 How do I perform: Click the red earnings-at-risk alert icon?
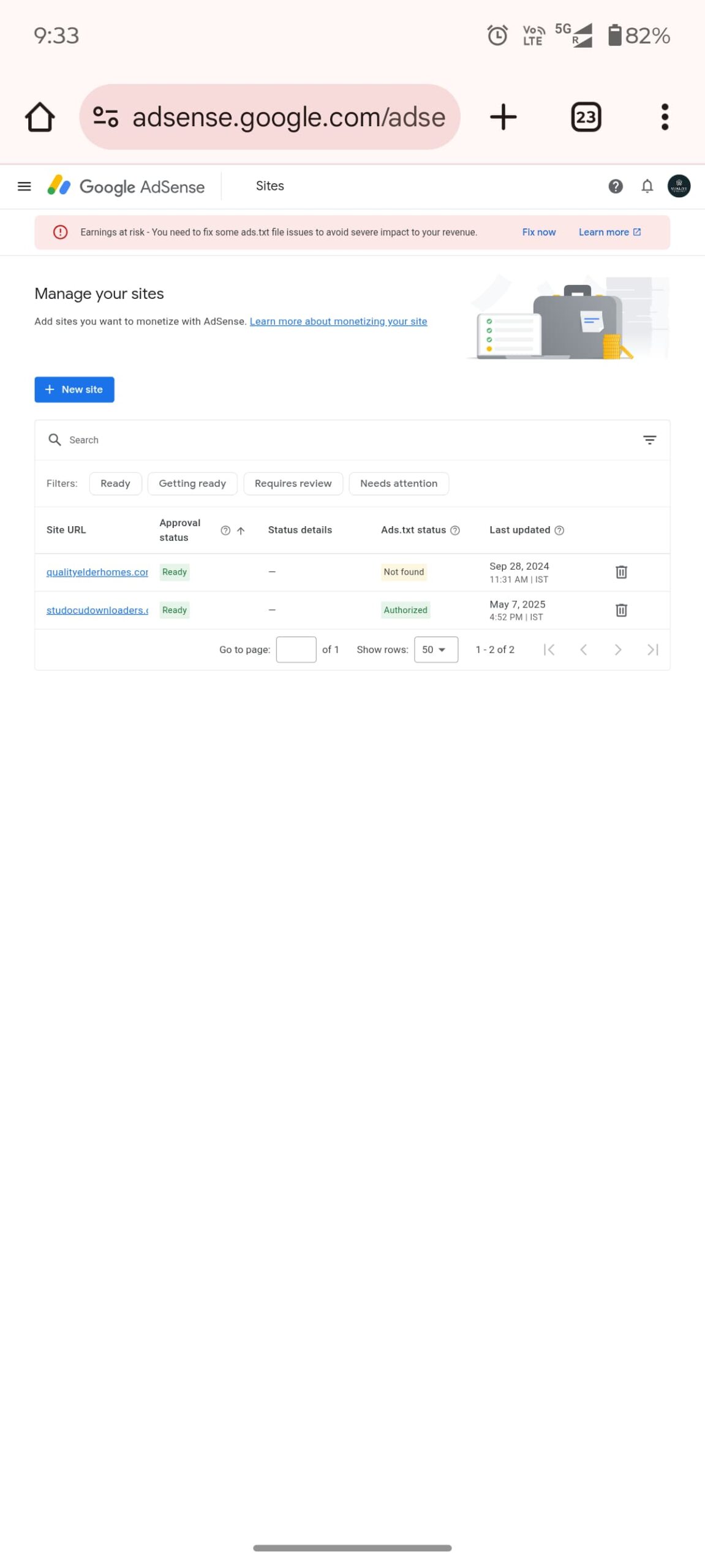point(60,232)
